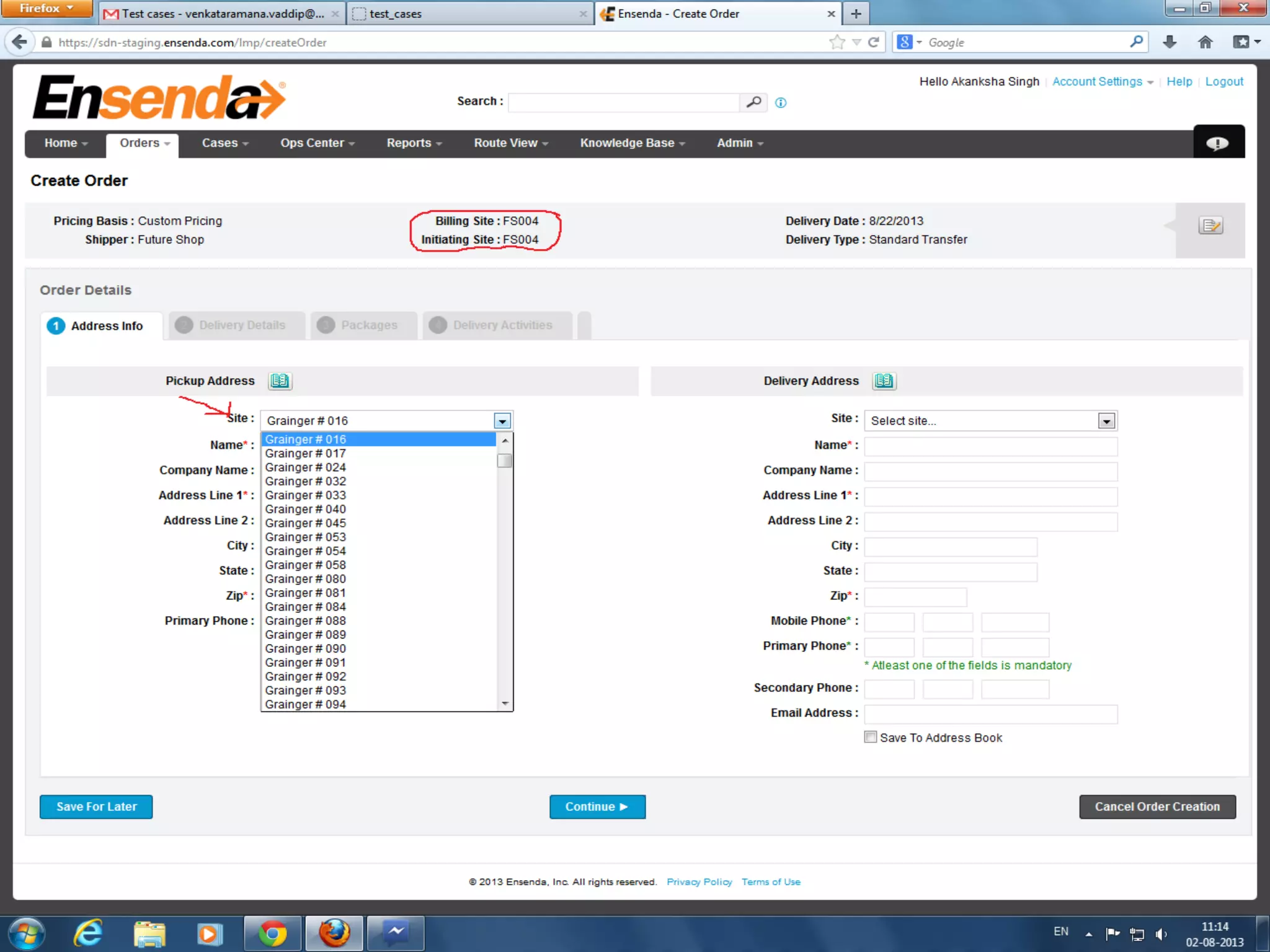Click the Delivery Email Address field
Screen dimensions: 1270x952
990,714
